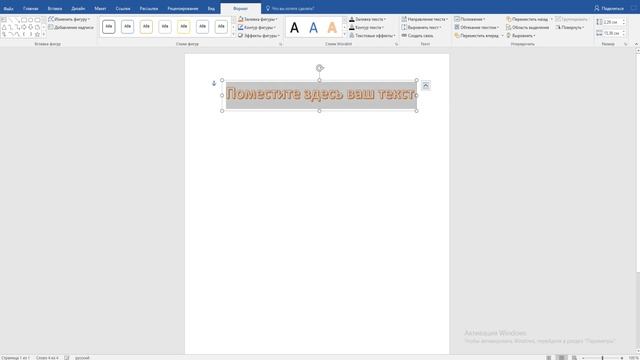640x360 pixels.
Task: Expand the shape styles gallery
Action: tap(233, 35)
